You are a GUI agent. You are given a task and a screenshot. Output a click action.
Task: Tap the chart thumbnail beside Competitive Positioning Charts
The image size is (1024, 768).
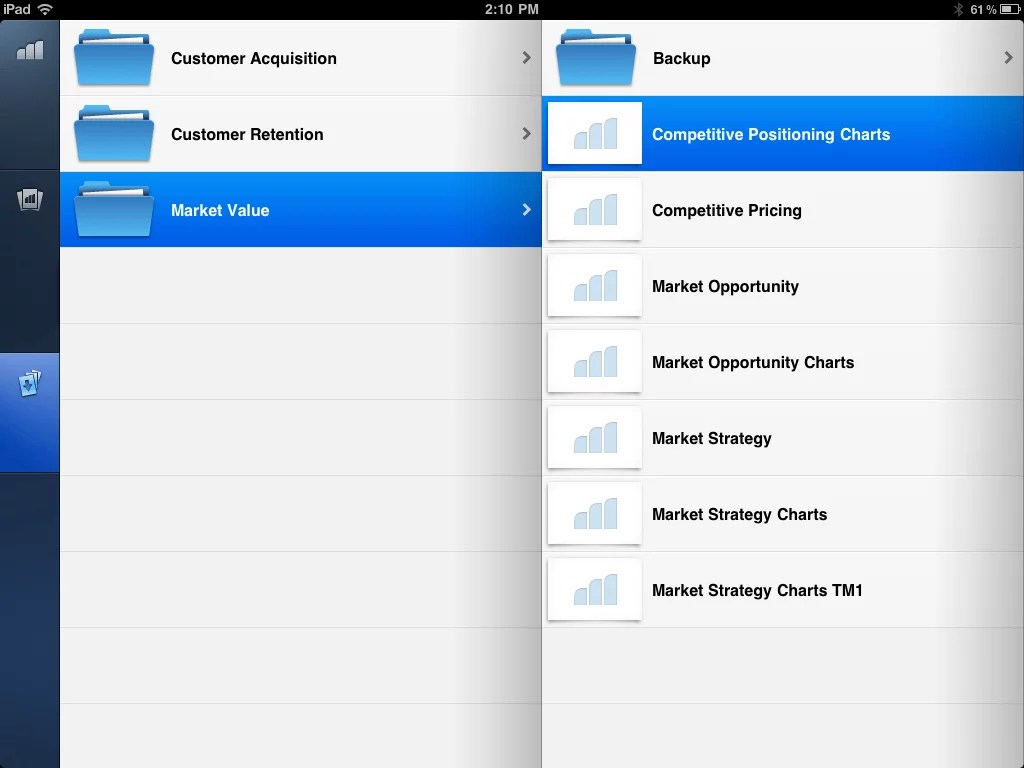pyautogui.click(x=594, y=134)
